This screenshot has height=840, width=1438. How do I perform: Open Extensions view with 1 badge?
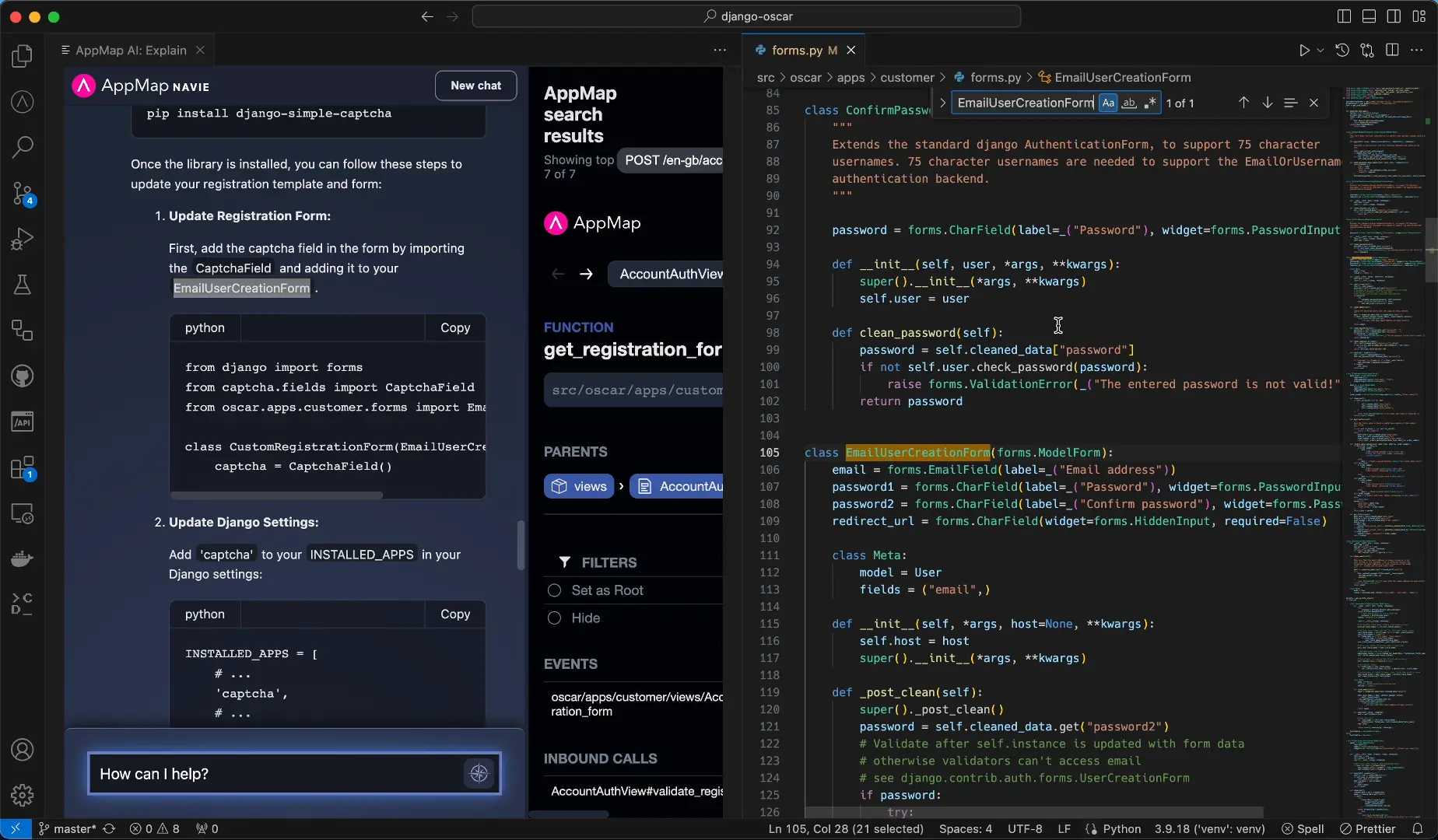23,468
